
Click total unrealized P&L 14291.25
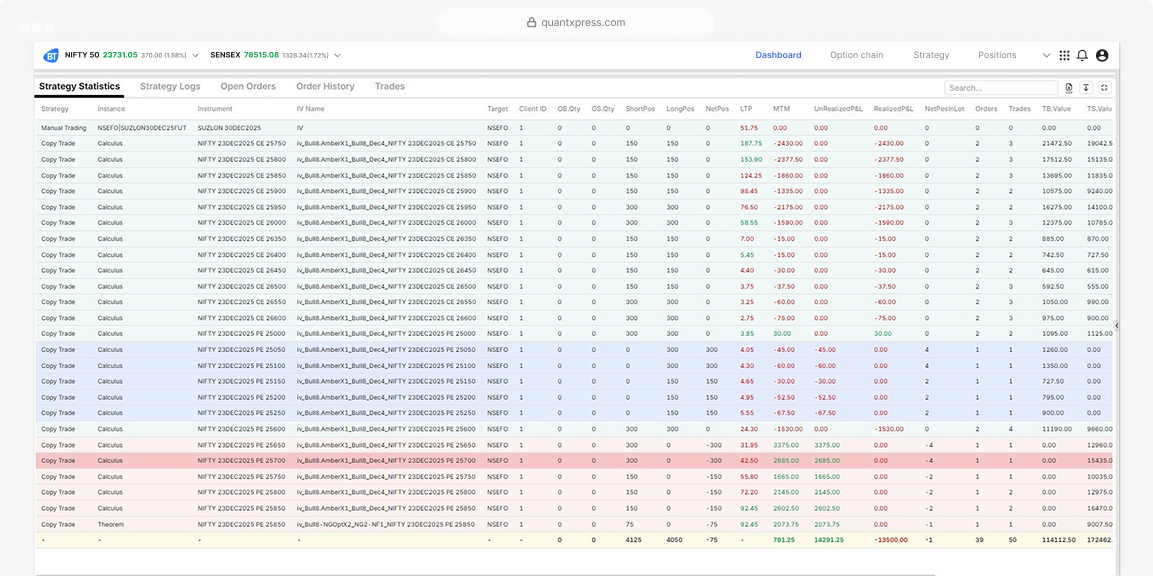pyautogui.click(x=829, y=540)
